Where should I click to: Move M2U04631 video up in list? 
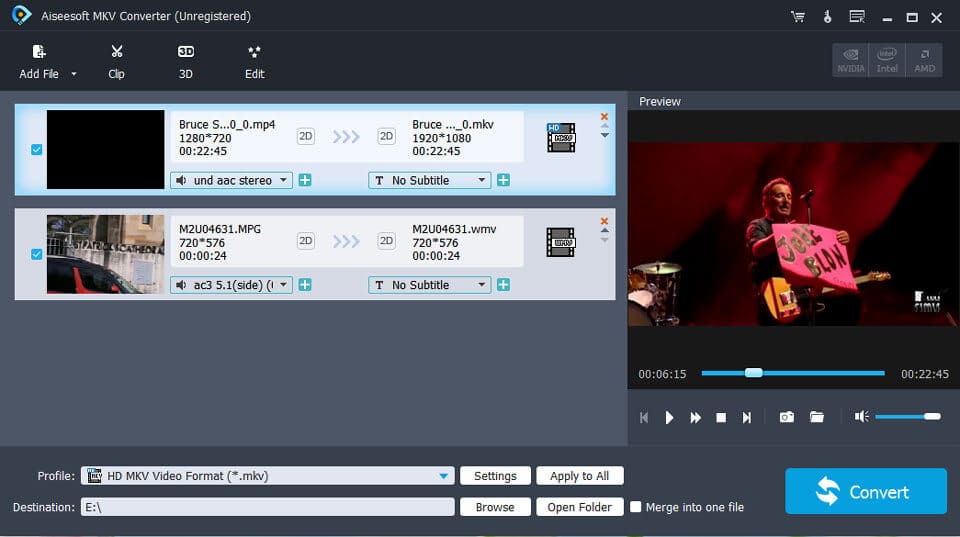click(604, 231)
